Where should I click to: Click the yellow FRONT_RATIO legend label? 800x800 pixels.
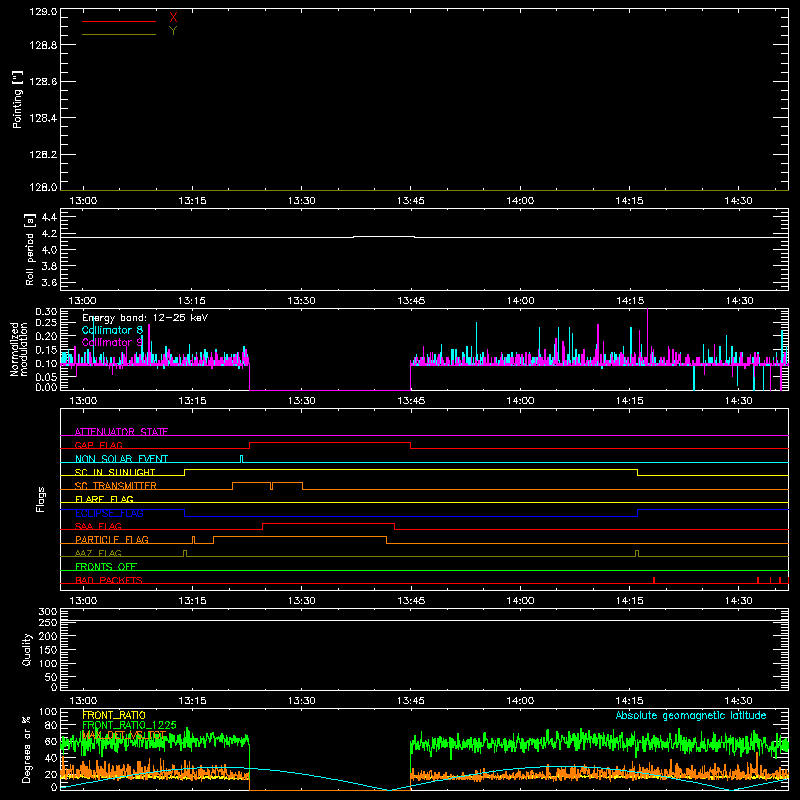click(x=114, y=715)
